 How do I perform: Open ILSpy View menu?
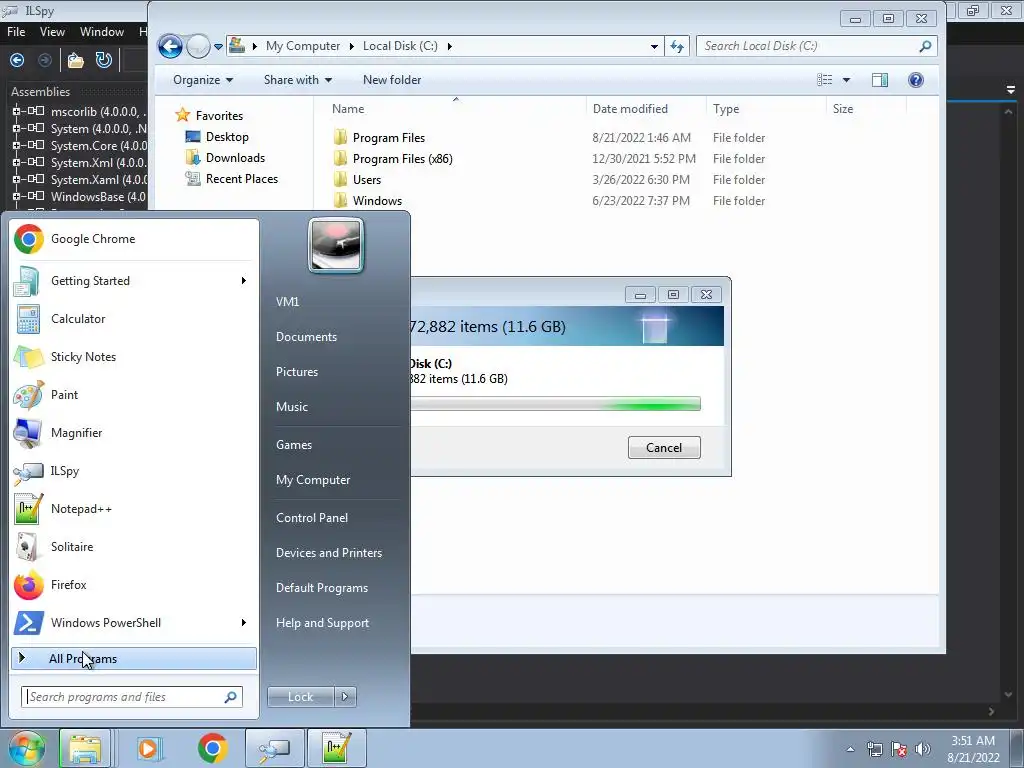pyautogui.click(x=52, y=31)
